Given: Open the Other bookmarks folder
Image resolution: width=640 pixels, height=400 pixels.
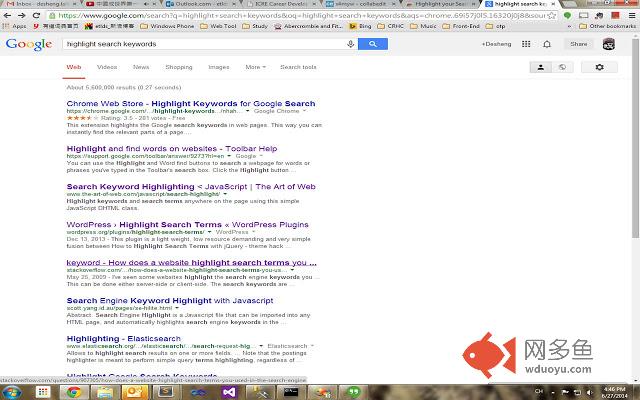Looking at the screenshot, I should [607, 26].
